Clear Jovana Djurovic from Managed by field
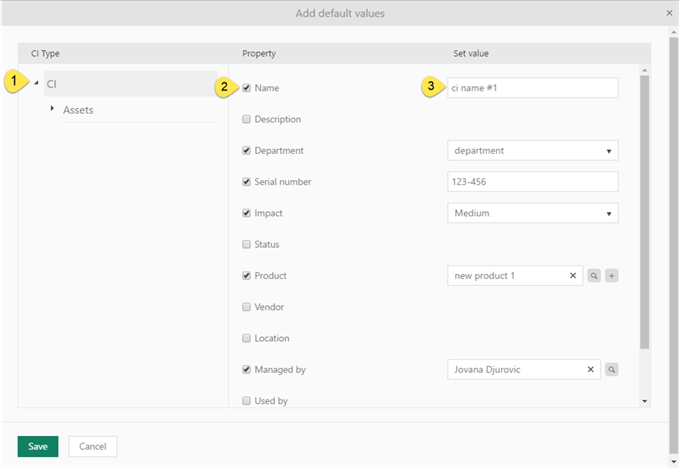The height and width of the screenshot is (468, 679). coord(590,370)
